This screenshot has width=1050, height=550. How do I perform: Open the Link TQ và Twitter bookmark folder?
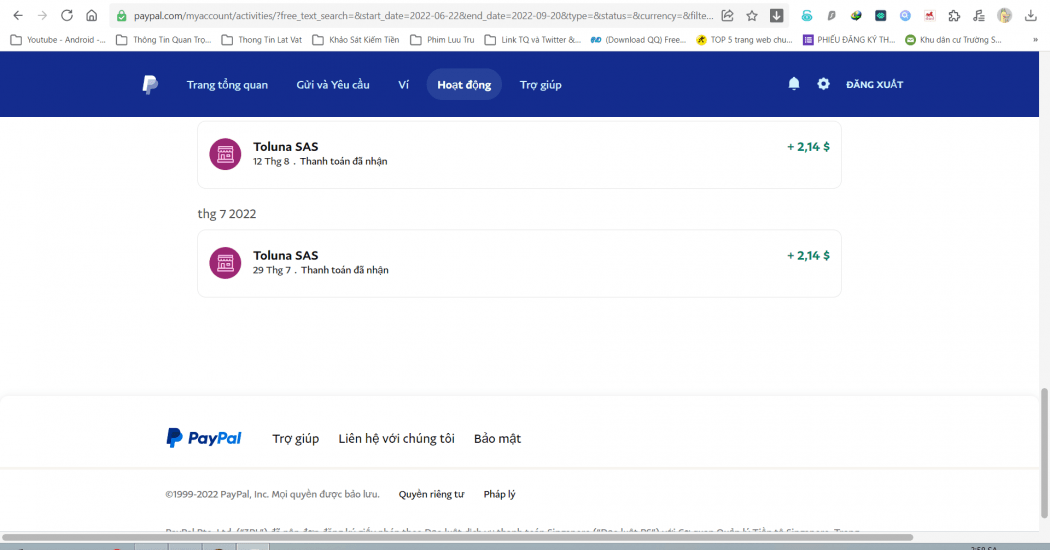[x=532, y=40]
